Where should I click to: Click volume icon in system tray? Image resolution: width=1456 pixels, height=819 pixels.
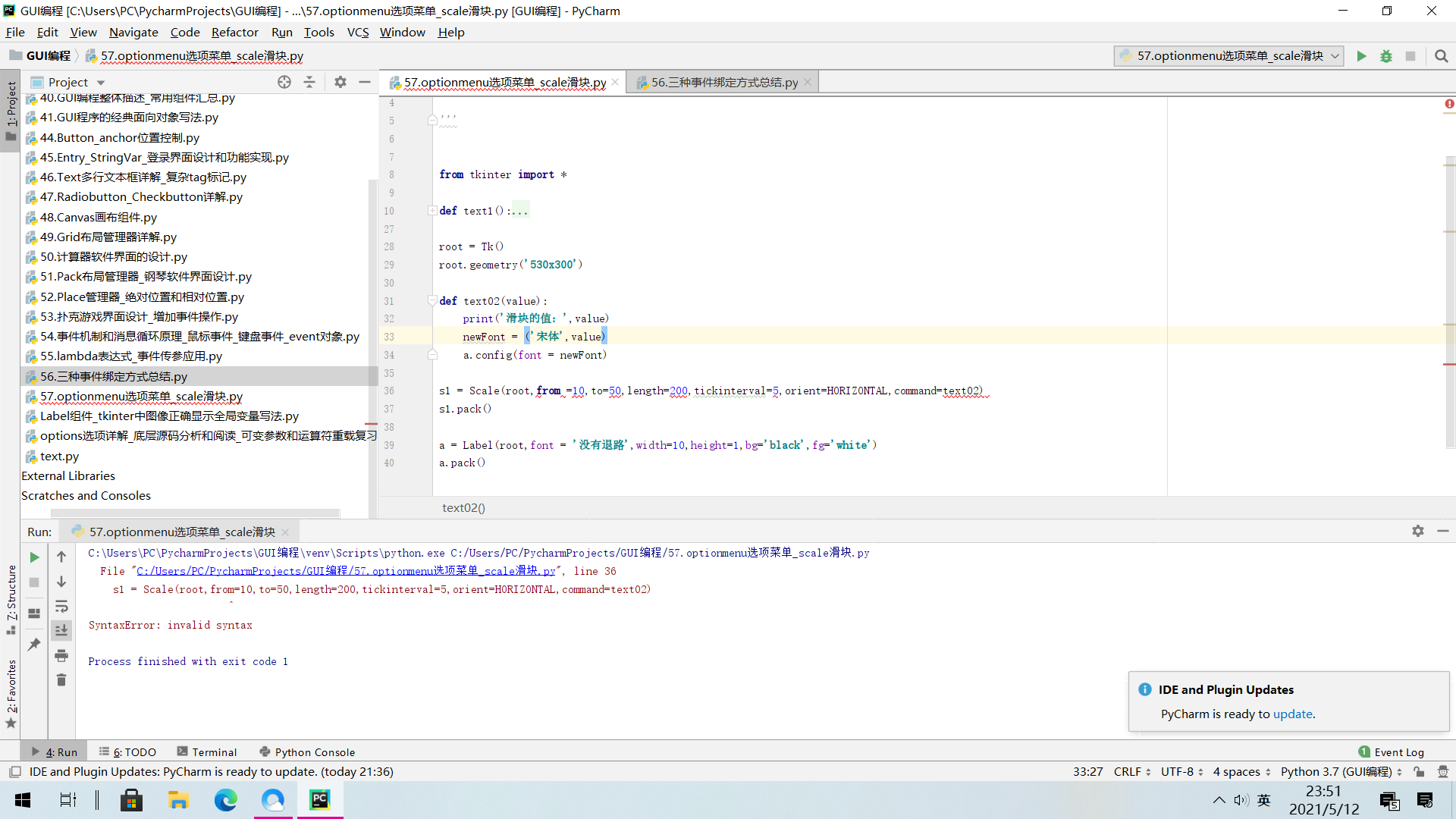click(x=1241, y=800)
